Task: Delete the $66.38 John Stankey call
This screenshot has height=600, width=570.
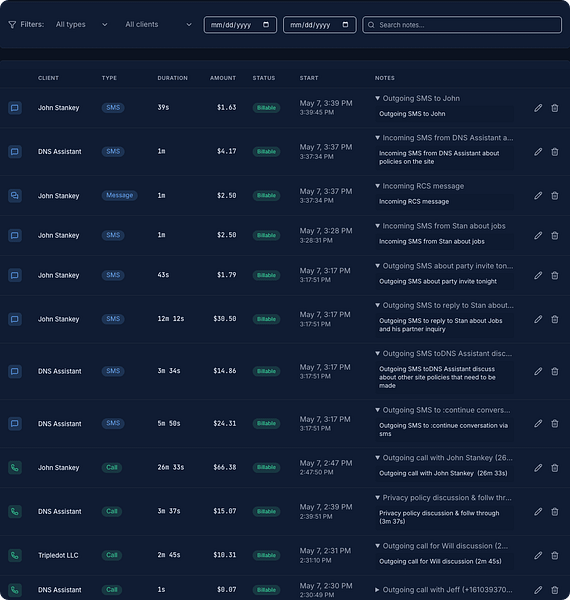Action: 554,468
